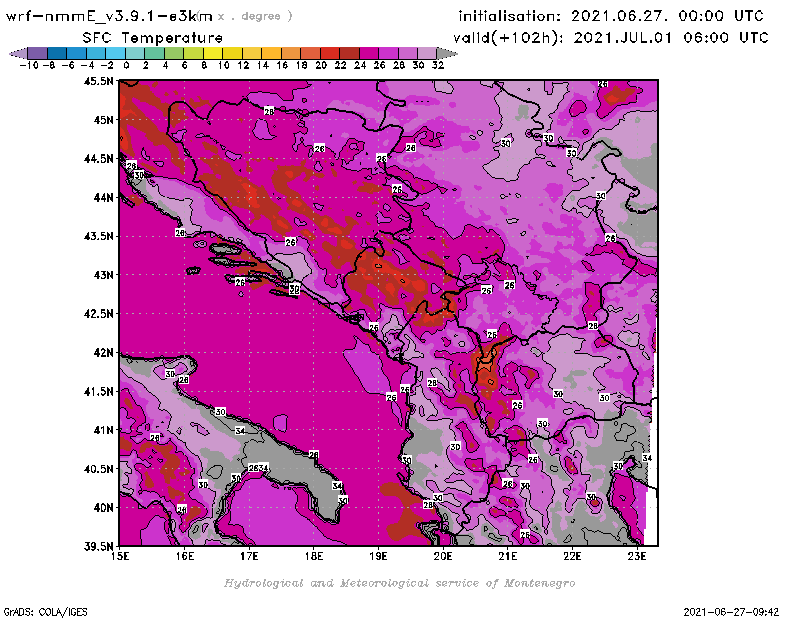This screenshot has width=800, height=618.
Task: Select the magenta 24 to 26 colorbar segment
Action: click(x=368, y=53)
